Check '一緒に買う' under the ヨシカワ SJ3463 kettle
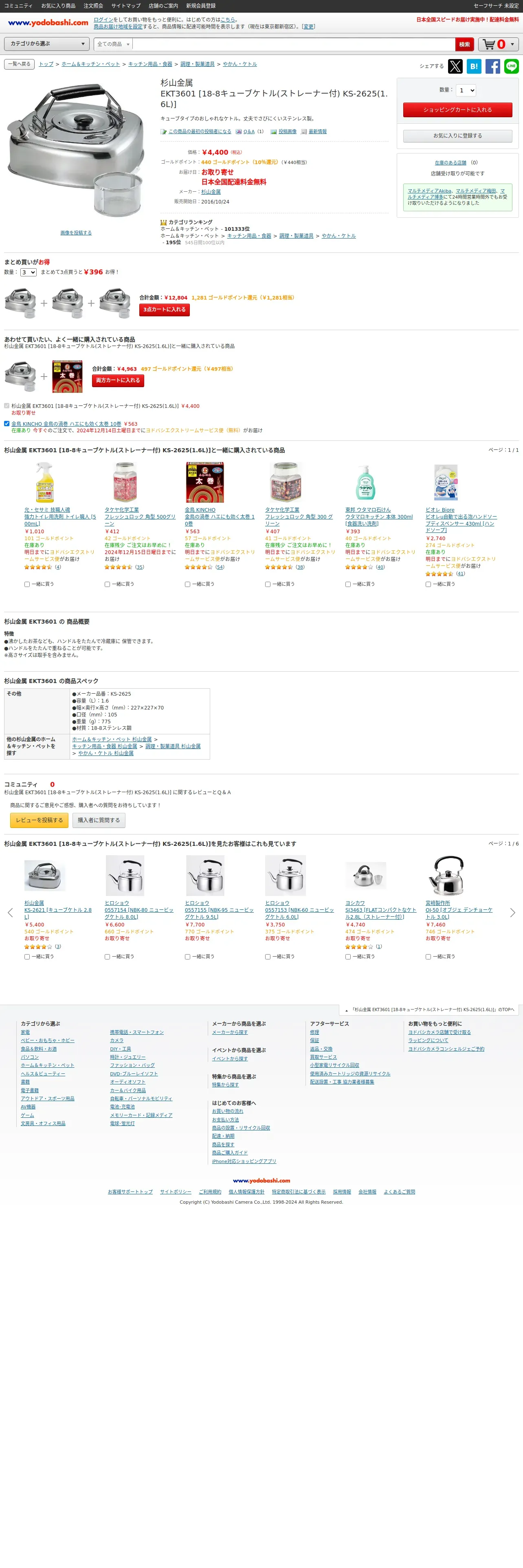This screenshot has height=1568, width=523. point(348,957)
